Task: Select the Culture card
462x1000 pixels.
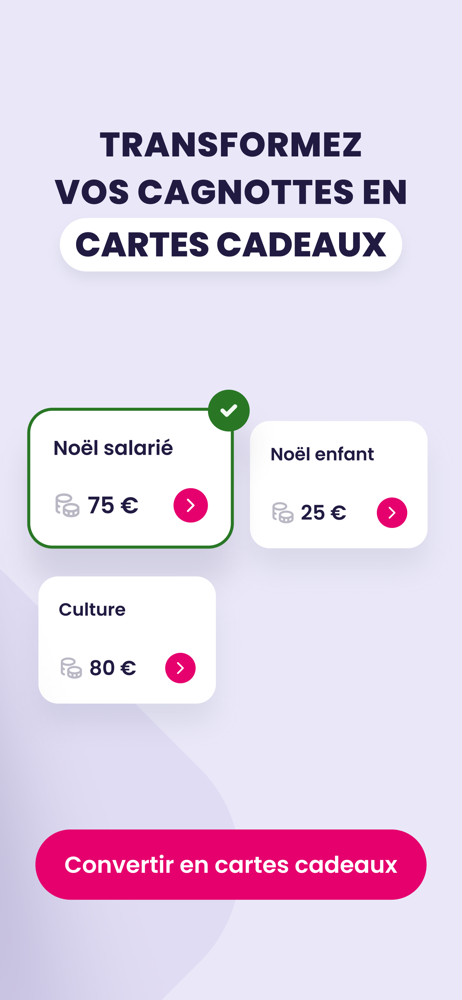Action: tap(127, 640)
